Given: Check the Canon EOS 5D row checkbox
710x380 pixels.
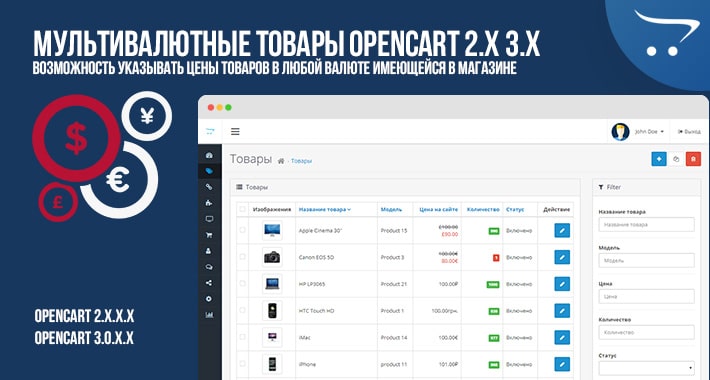Looking at the screenshot, I should pyautogui.click(x=242, y=257).
